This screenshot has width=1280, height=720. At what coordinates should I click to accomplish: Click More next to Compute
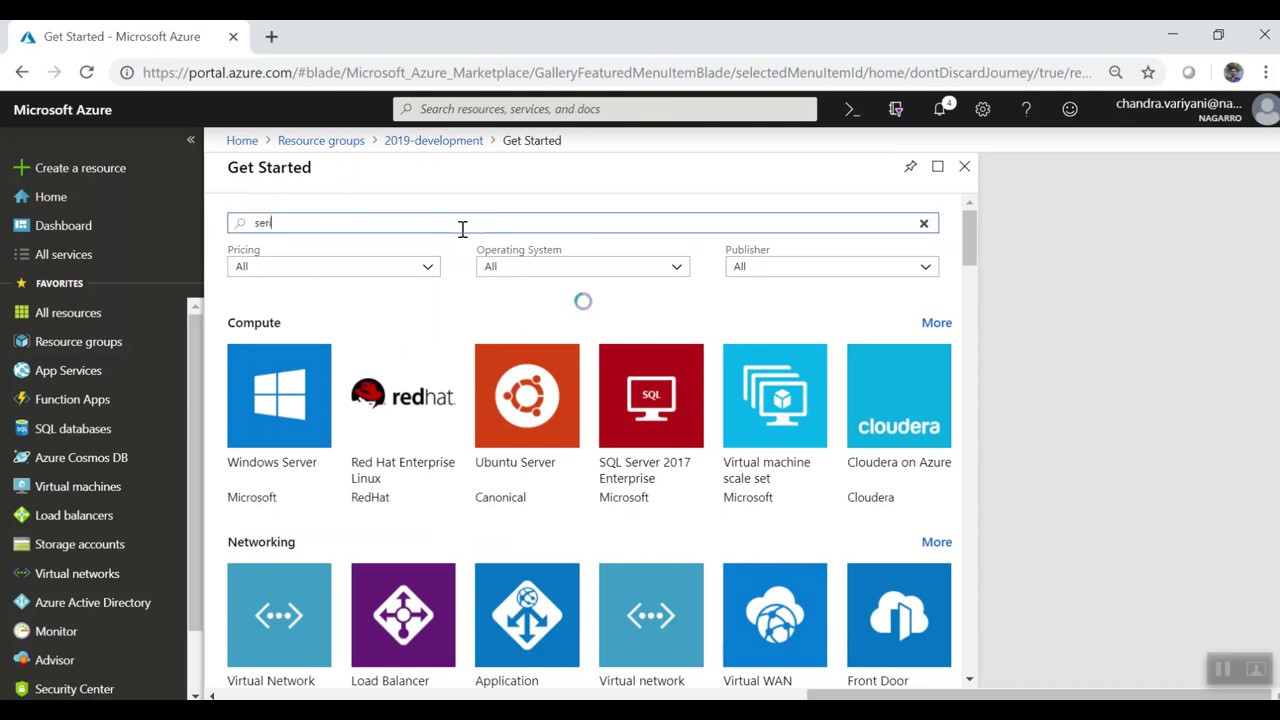coord(937,323)
